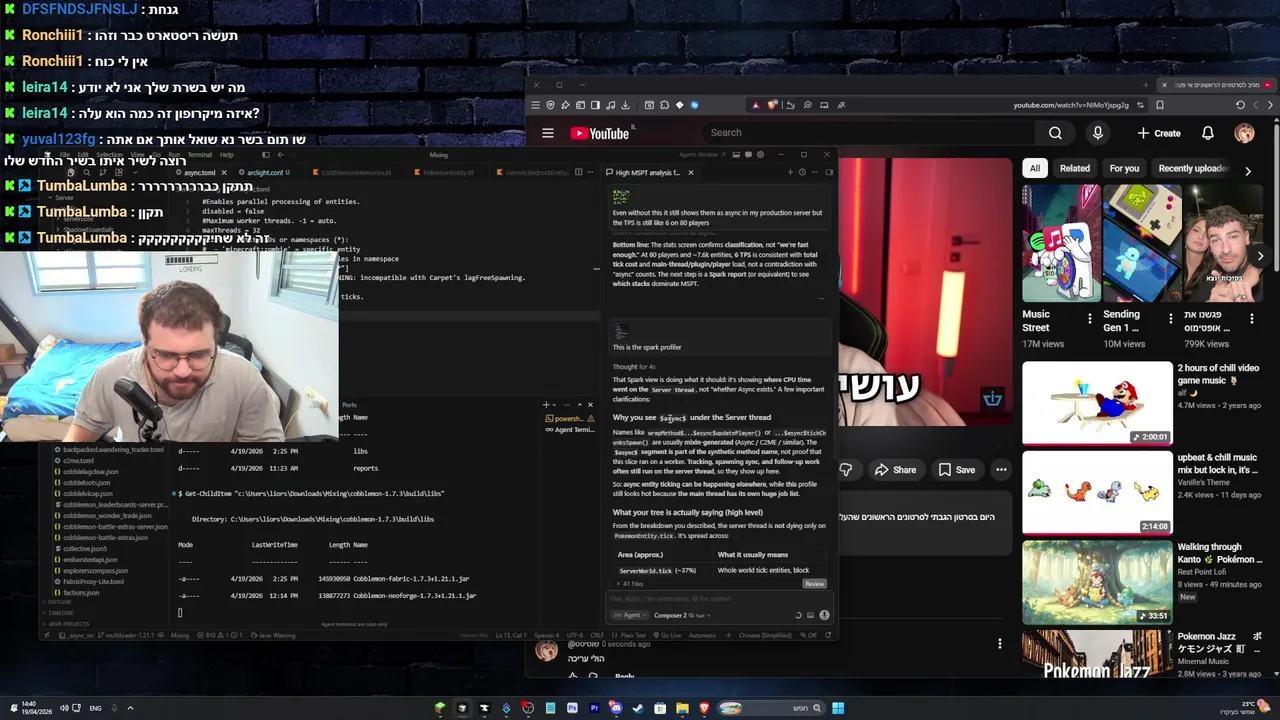Viewport: 1280px width, 720px height.
Task: Select the For you filter chip
Action: [1124, 168]
